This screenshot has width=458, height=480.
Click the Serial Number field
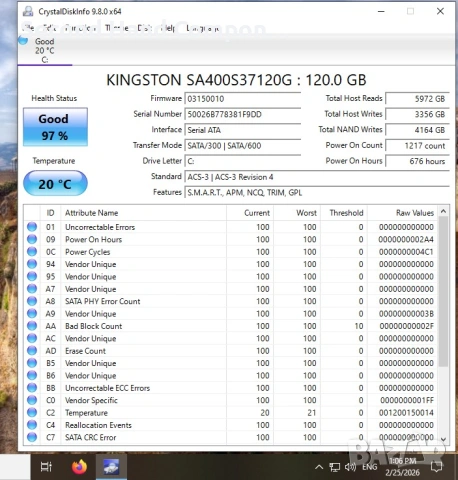243,114
